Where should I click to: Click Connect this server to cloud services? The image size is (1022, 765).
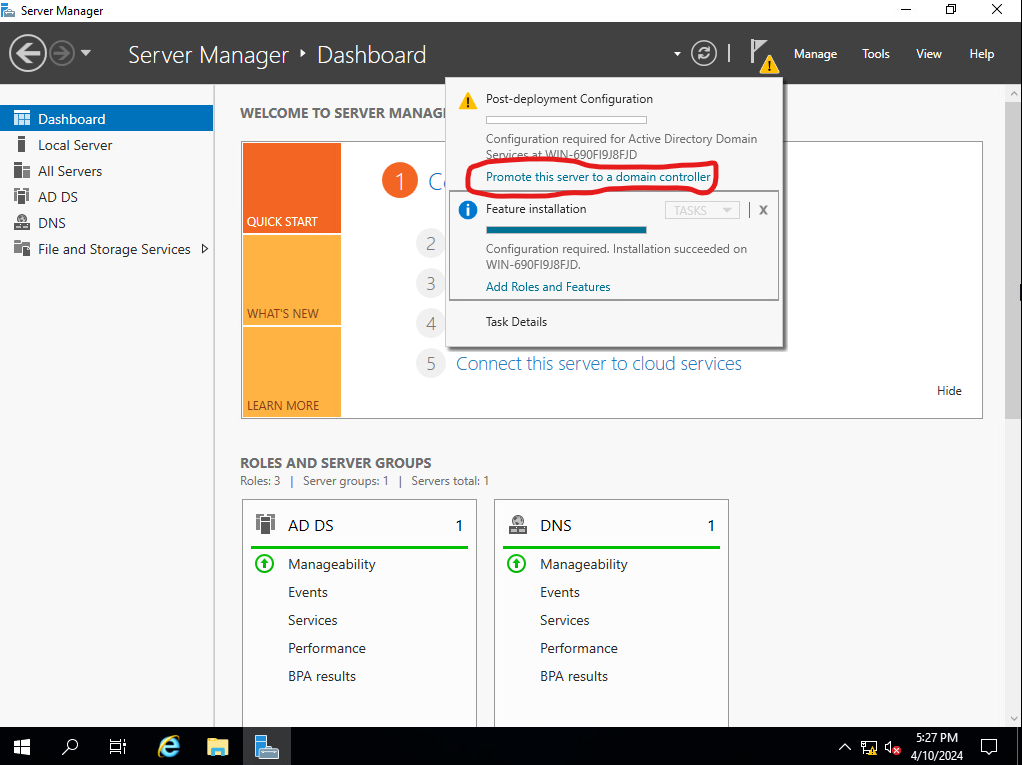click(598, 364)
